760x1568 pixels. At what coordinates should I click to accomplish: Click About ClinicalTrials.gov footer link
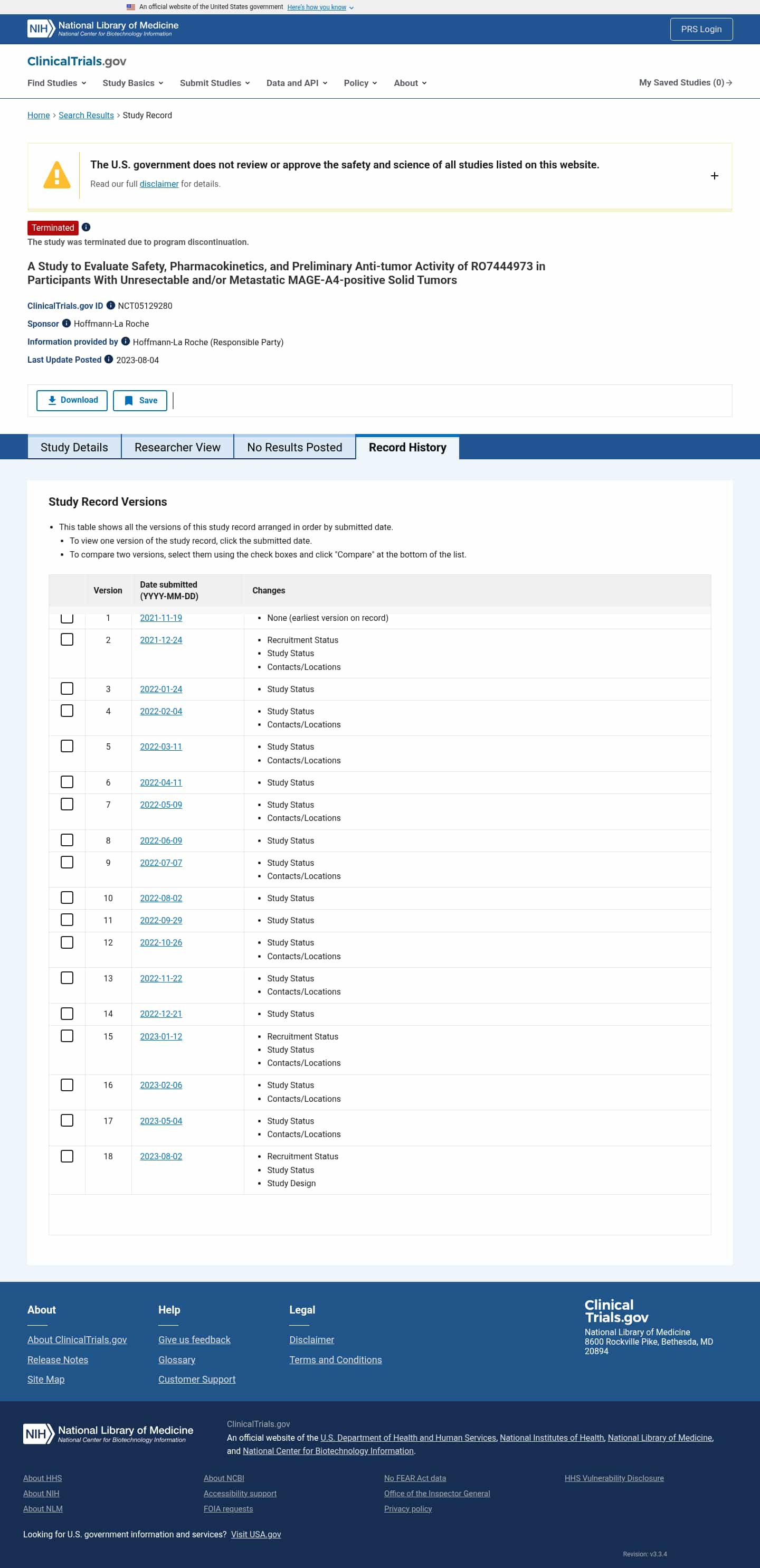77,1339
